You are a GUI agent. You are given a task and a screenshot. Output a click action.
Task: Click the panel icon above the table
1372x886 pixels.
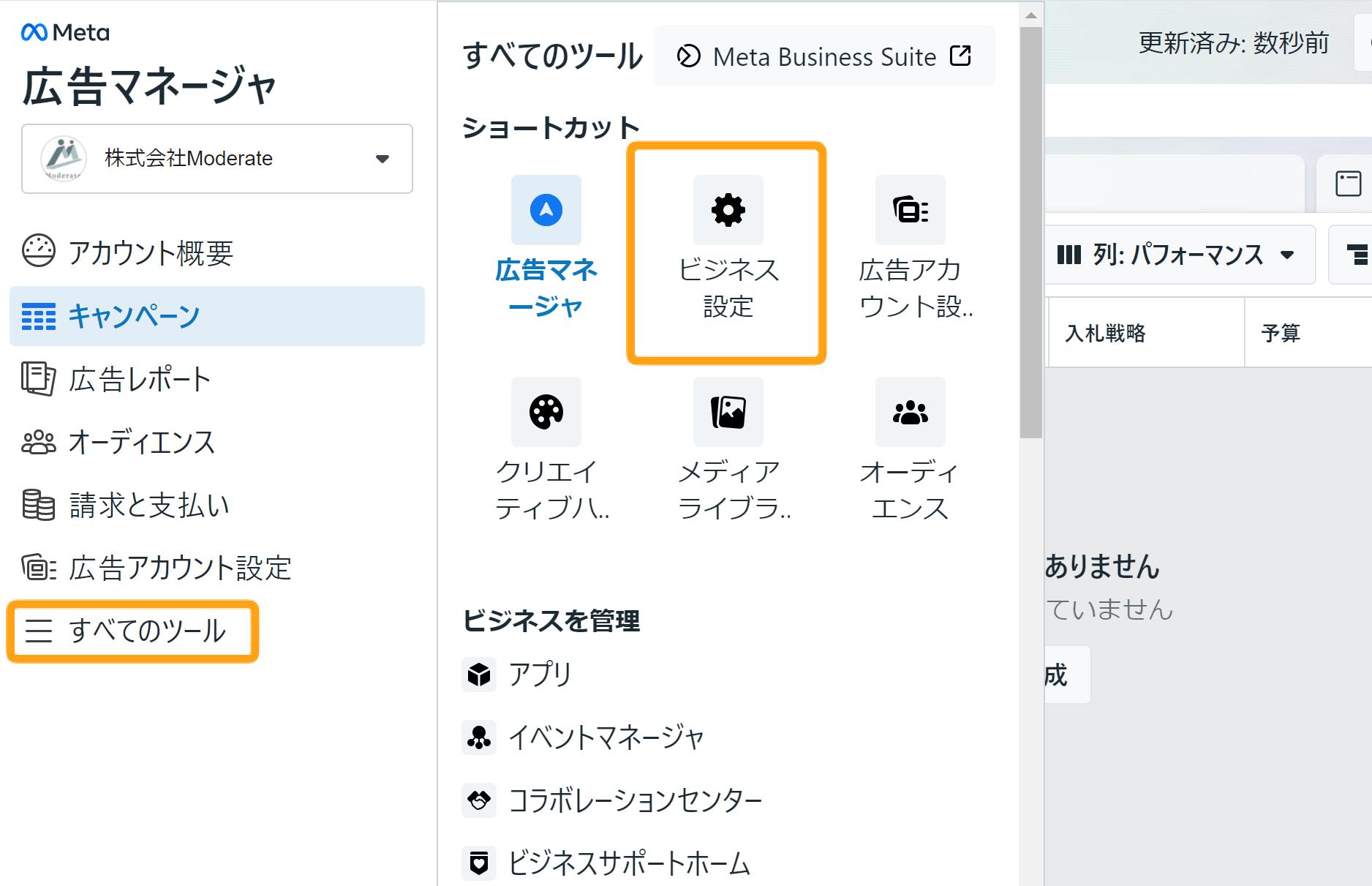click(1348, 183)
